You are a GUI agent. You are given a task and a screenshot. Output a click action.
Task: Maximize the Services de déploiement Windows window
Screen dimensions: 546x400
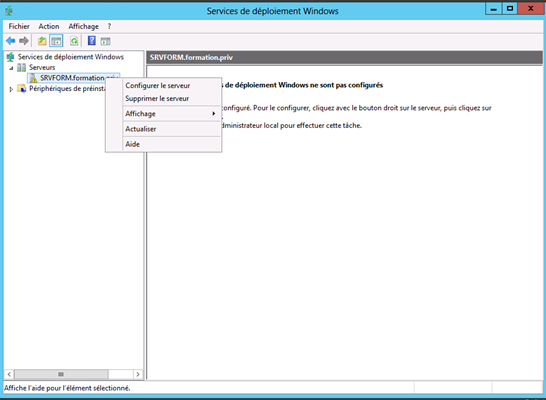[x=510, y=9]
